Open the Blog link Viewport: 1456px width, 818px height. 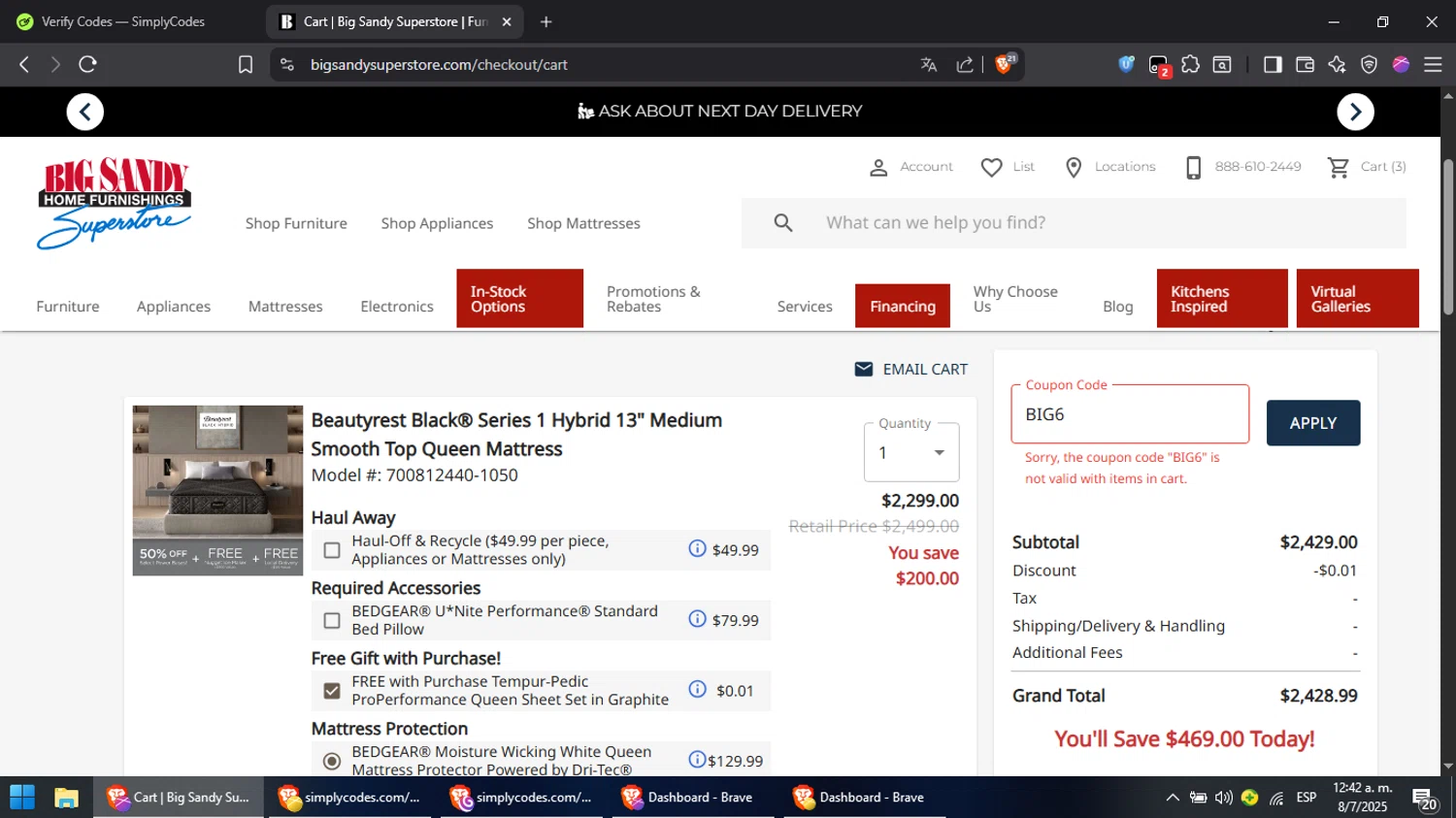click(x=1117, y=307)
